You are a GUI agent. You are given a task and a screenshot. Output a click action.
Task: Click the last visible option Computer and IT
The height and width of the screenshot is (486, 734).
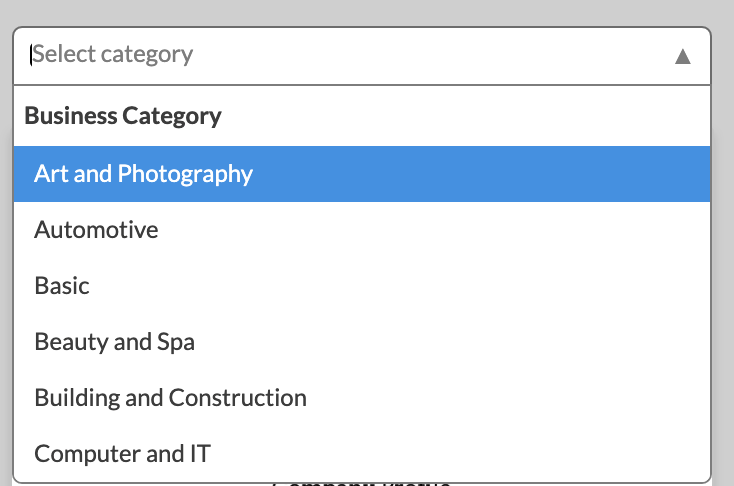122,454
